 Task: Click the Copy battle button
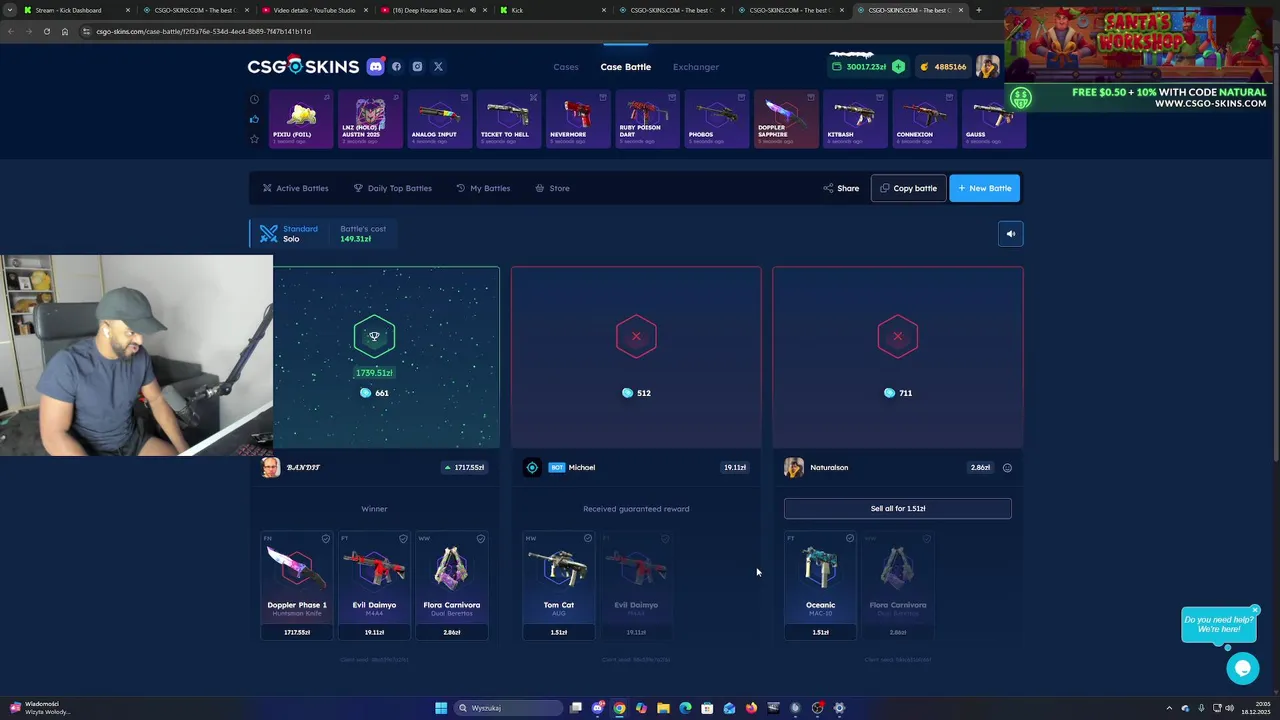point(908,188)
